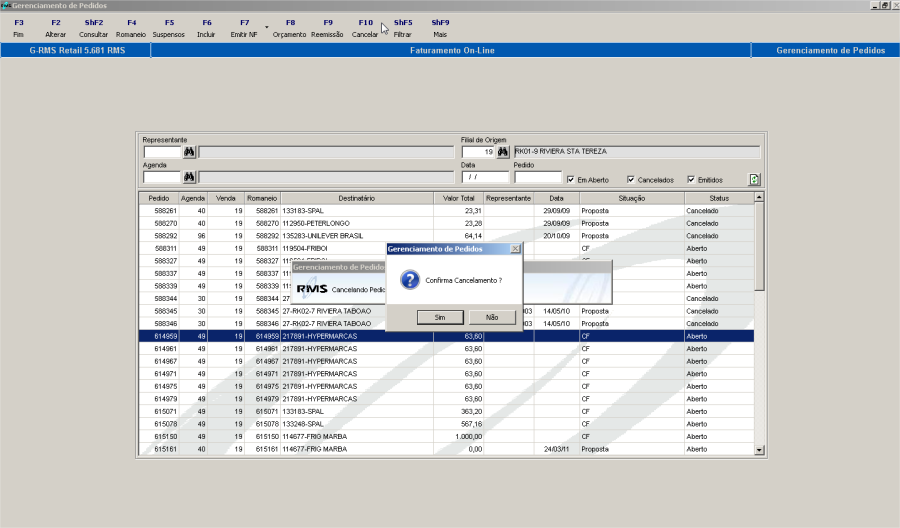Open the binoculars search for Representante
900x528 pixels.
189,152
